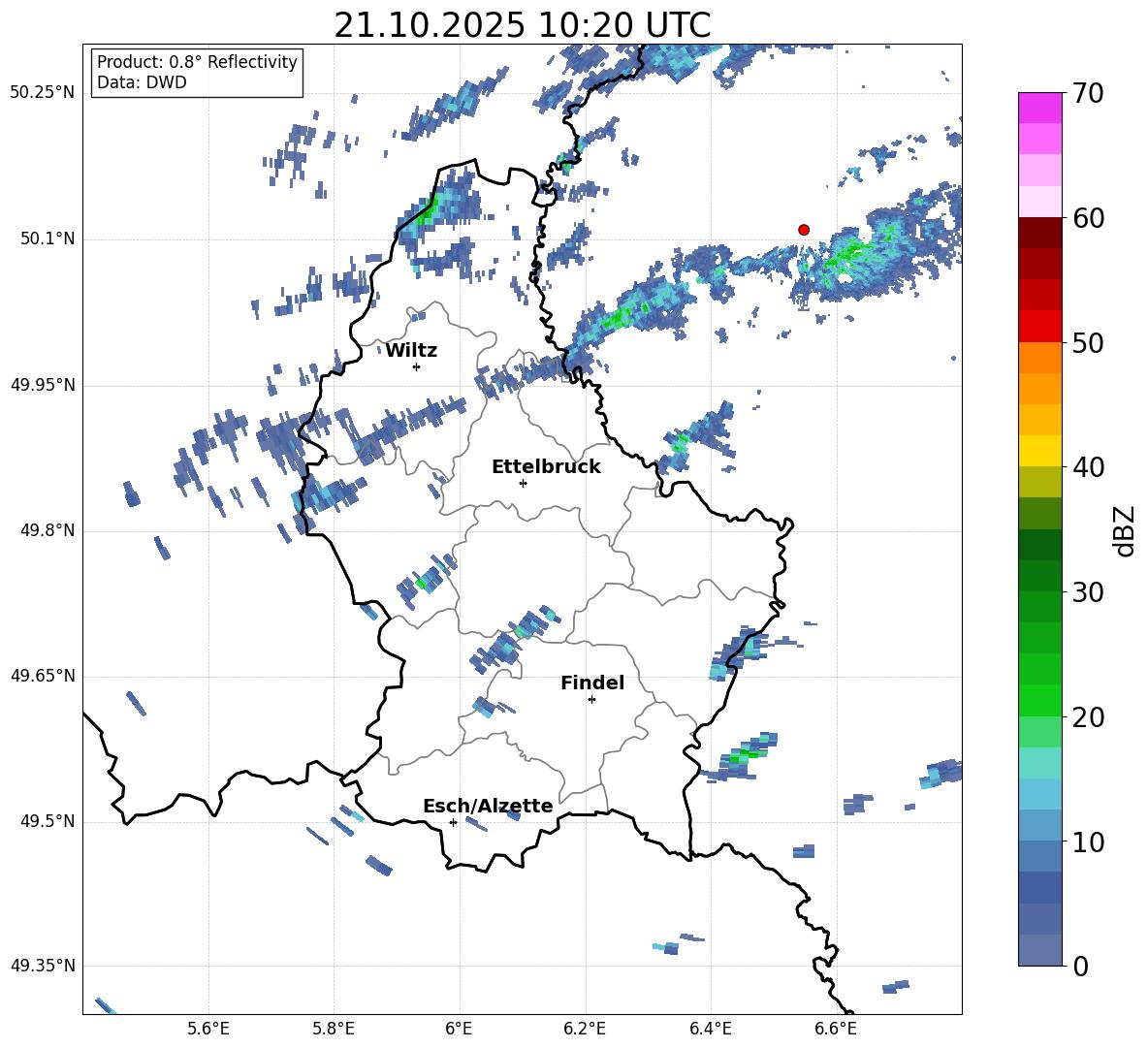
Task: Click the 50.25°N latitude tick label
Action: pos(43,93)
